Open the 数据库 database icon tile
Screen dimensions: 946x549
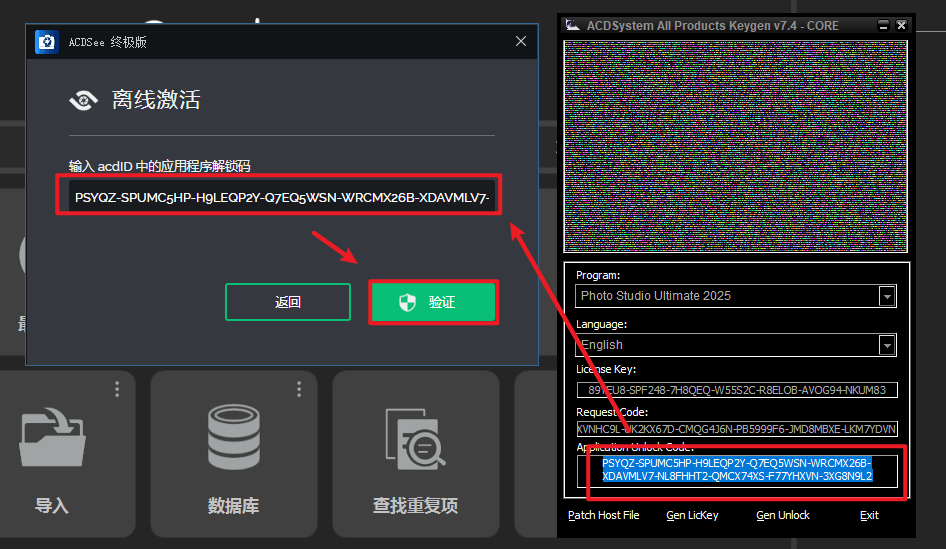pos(233,442)
